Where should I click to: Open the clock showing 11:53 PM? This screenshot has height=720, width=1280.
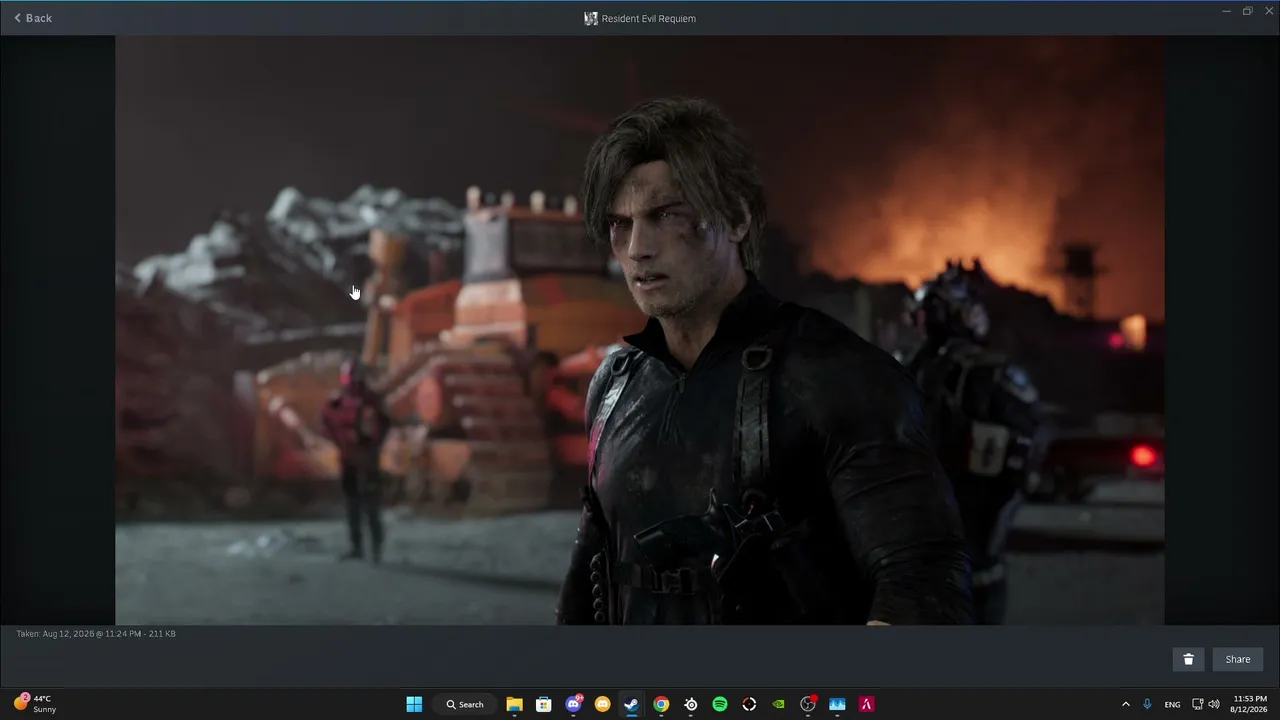(x=1250, y=704)
